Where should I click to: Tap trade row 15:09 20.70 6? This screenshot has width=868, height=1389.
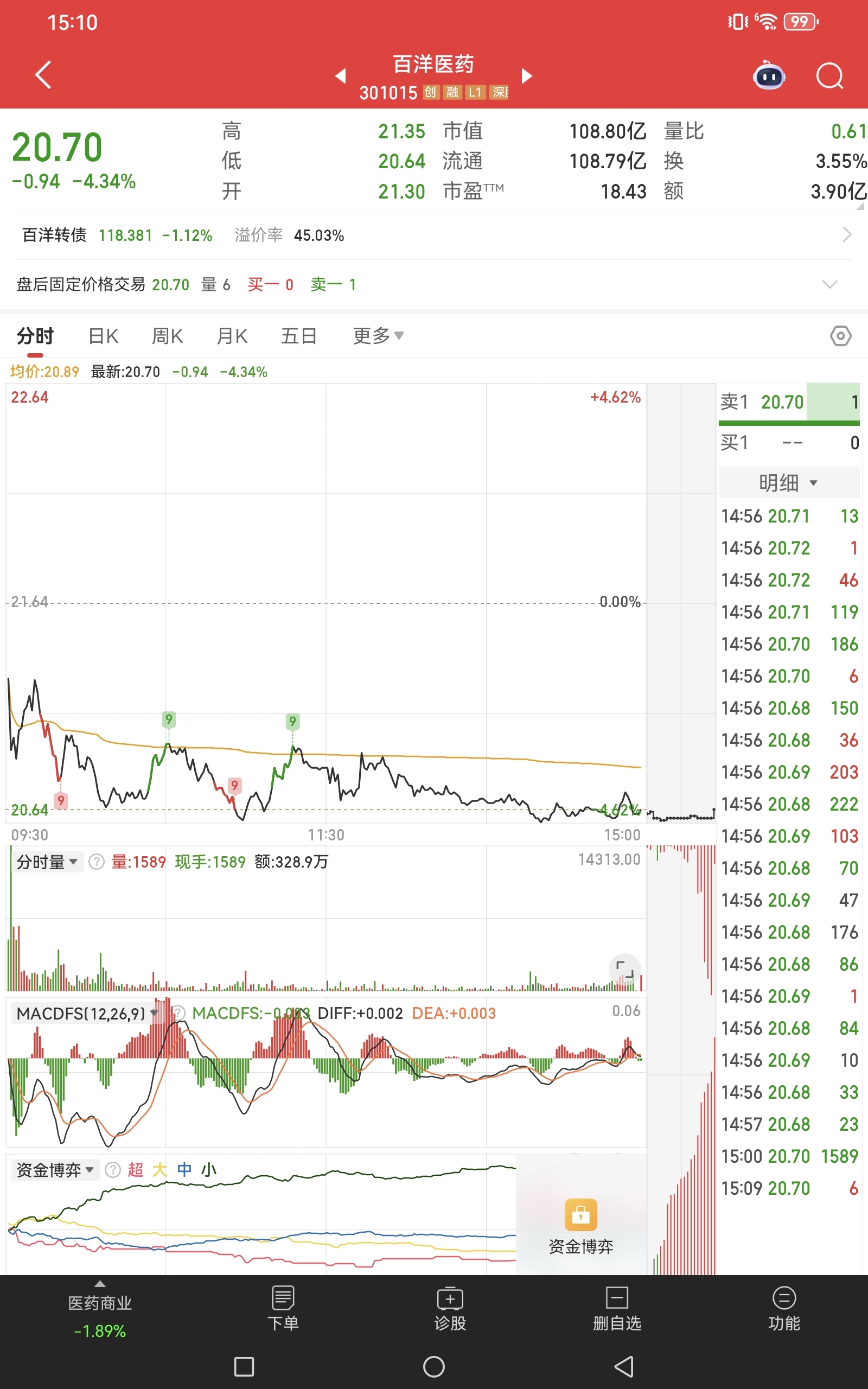(x=789, y=1188)
